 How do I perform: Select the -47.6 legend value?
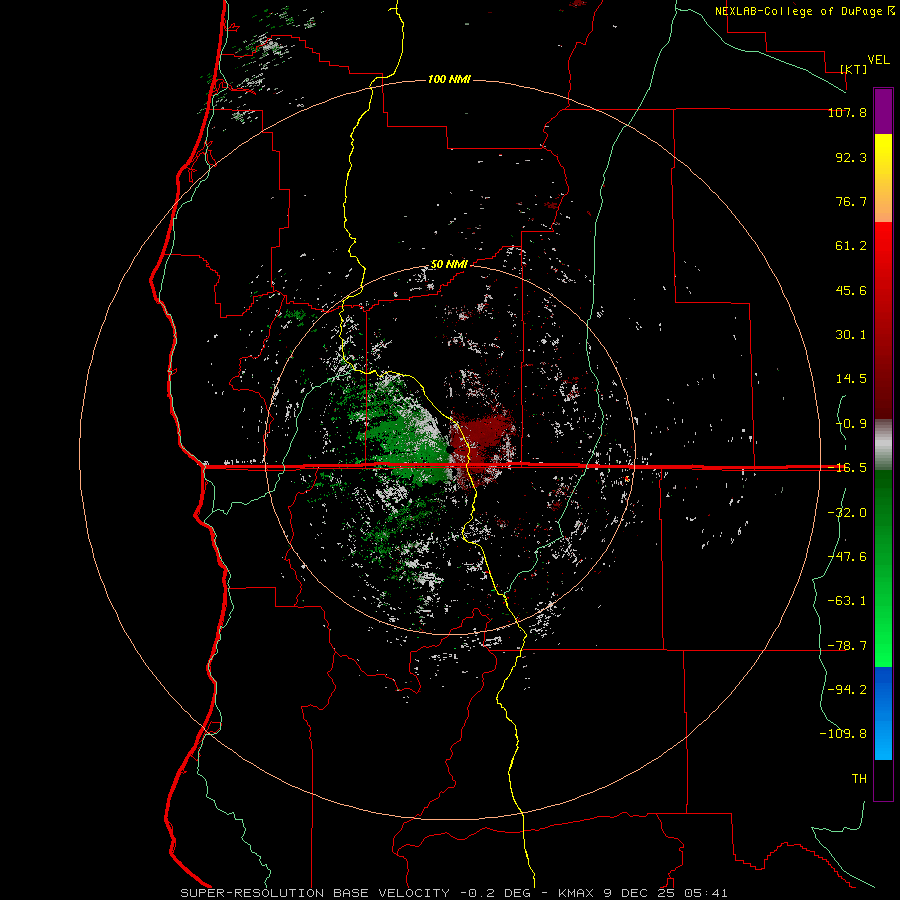(847, 557)
